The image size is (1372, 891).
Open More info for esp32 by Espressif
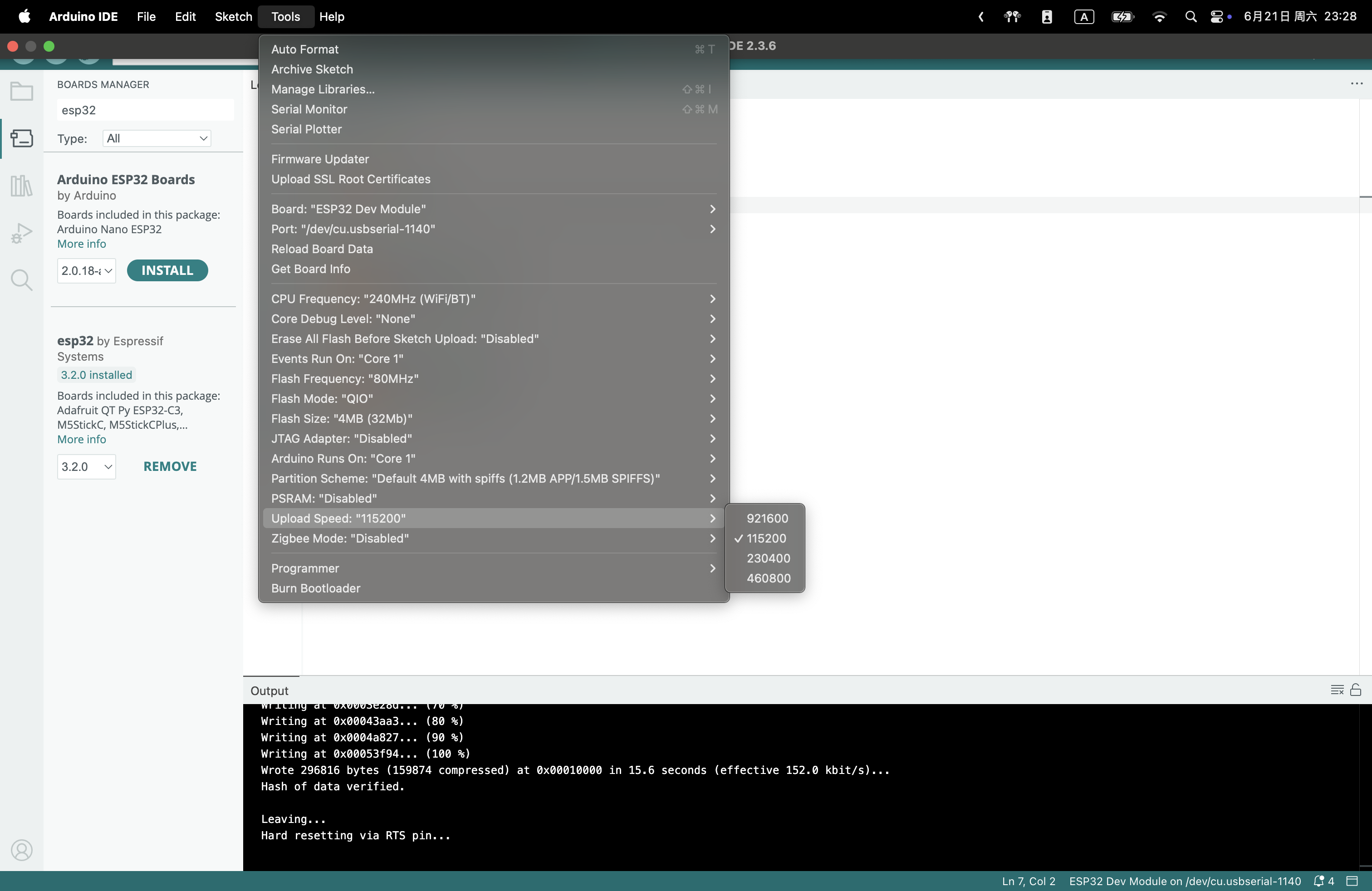[x=81, y=439]
